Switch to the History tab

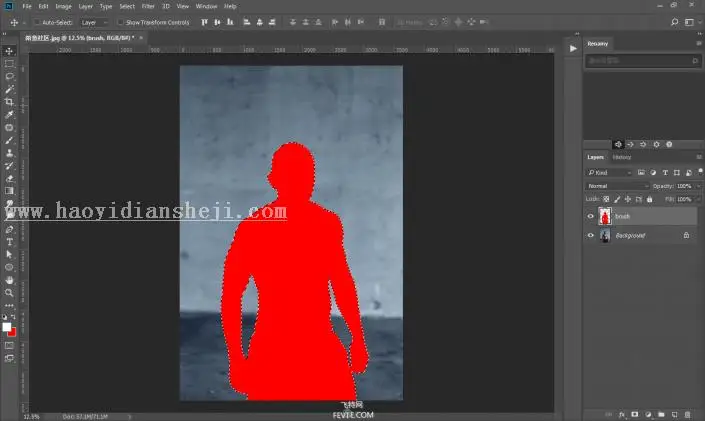click(622, 157)
